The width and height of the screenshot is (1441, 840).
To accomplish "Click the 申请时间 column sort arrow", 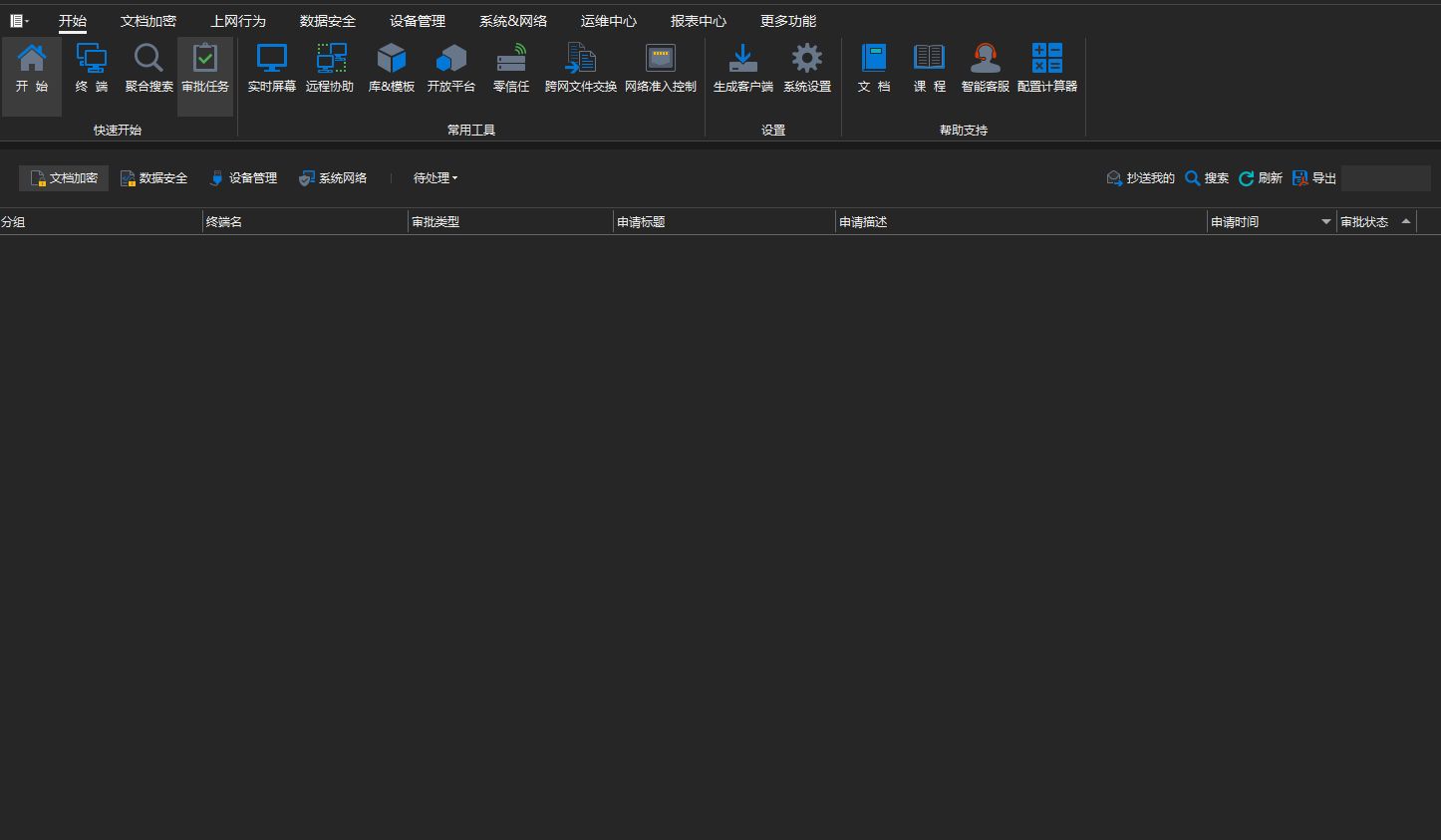I will [1326, 221].
